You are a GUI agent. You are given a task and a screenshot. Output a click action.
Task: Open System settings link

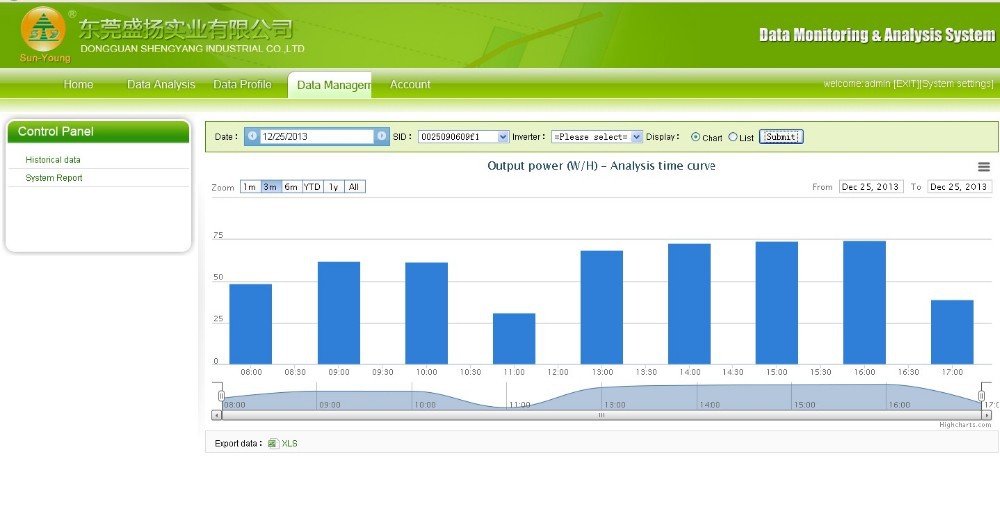point(957,84)
